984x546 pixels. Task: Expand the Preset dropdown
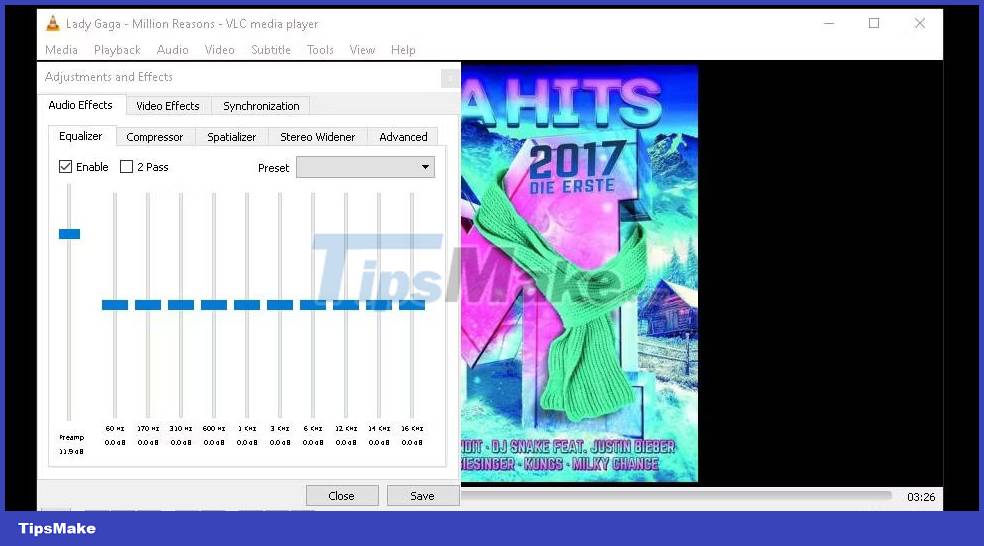coord(365,168)
